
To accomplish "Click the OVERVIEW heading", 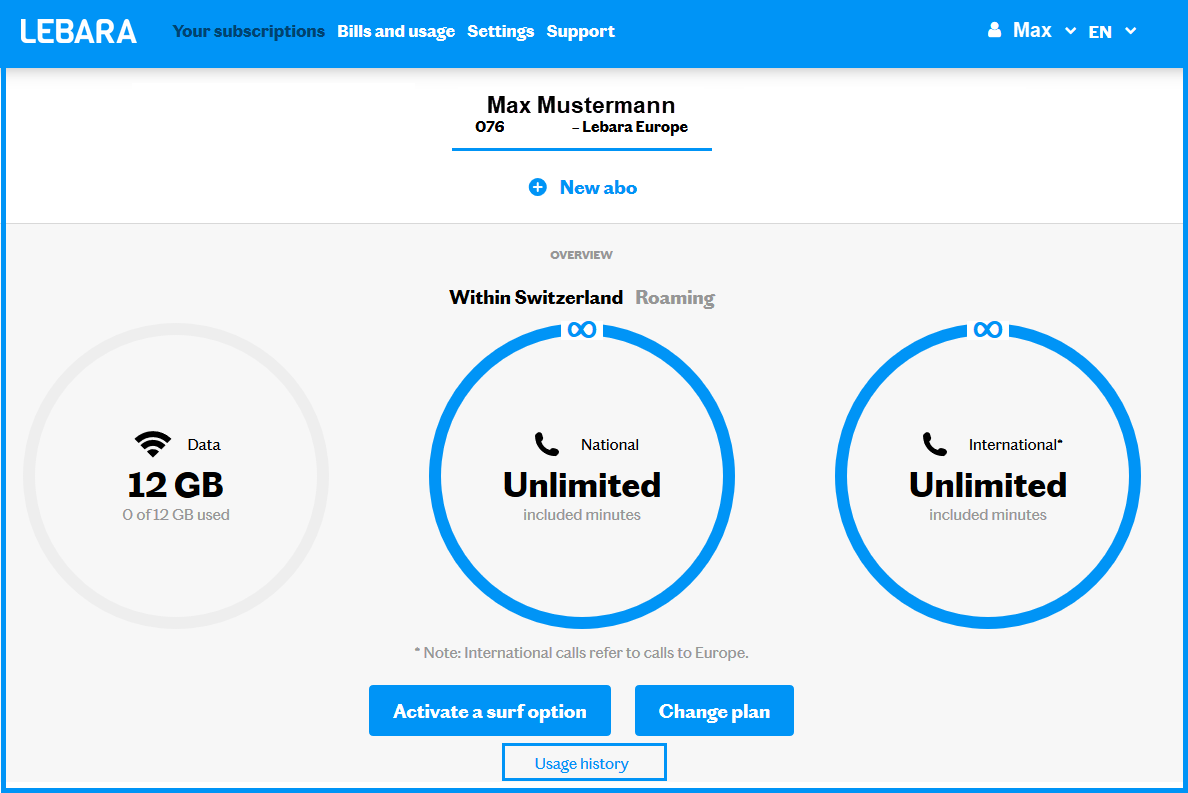I will point(581,255).
